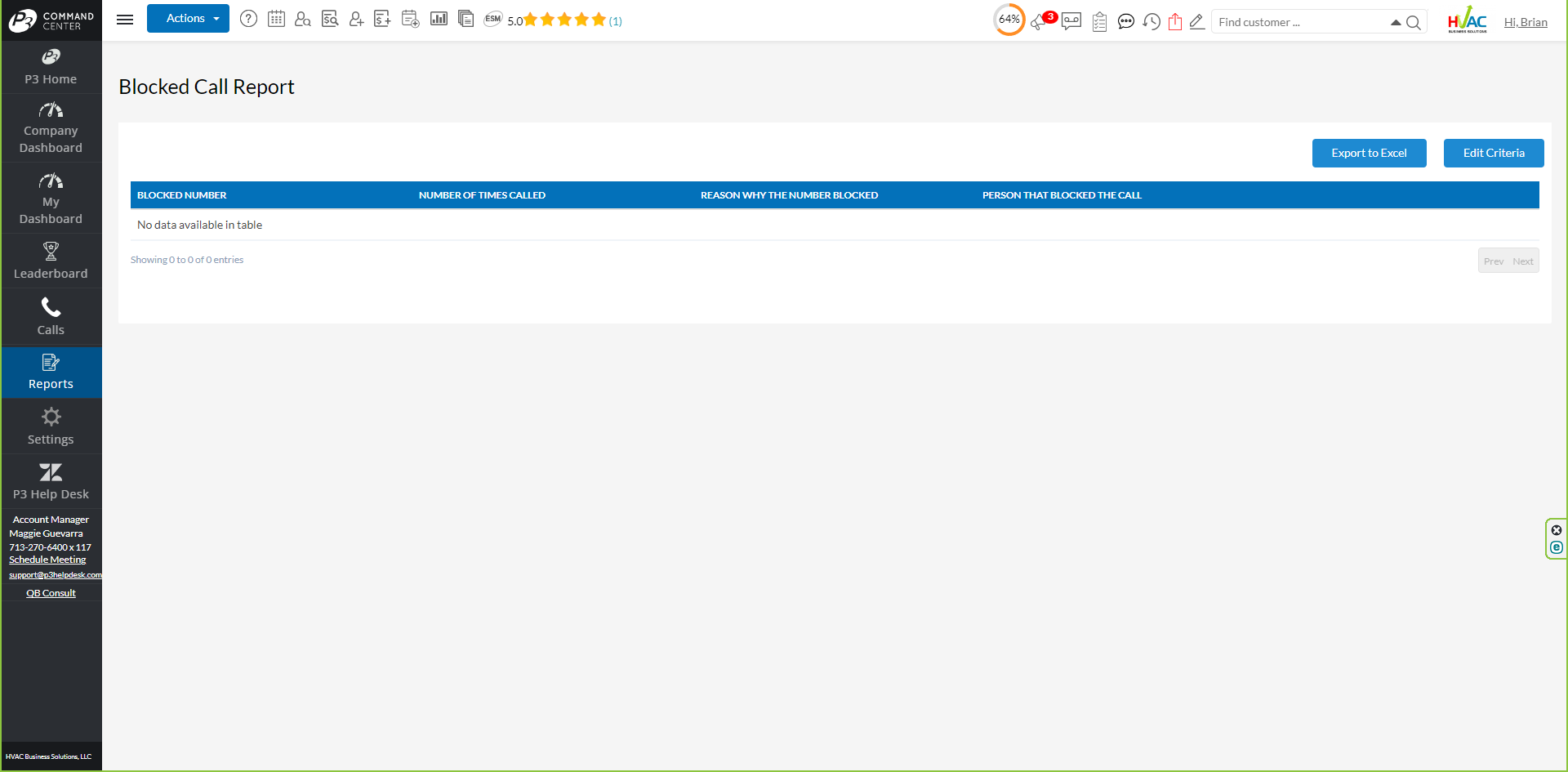
Task: Open the bar chart reports icon
Action: coord(439,18)
